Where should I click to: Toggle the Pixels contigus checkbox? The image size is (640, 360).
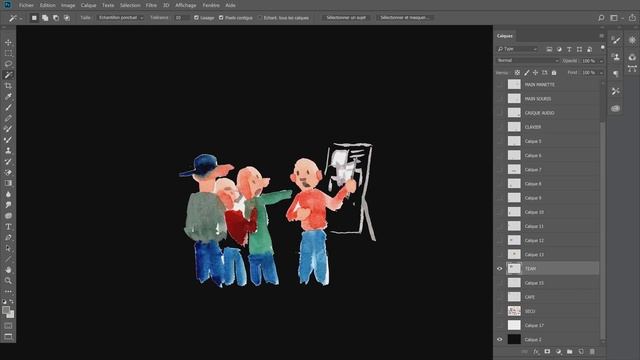point(221,18)
